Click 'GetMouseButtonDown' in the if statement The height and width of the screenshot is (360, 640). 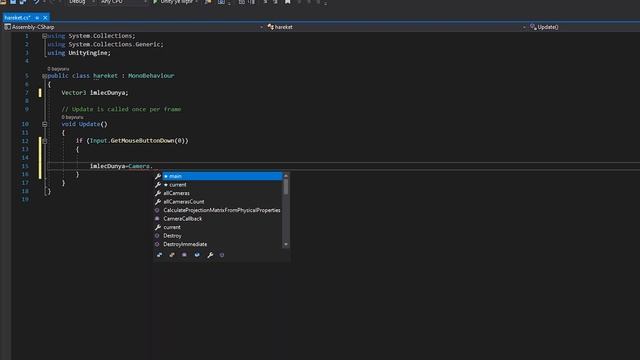tap(142, 141)
